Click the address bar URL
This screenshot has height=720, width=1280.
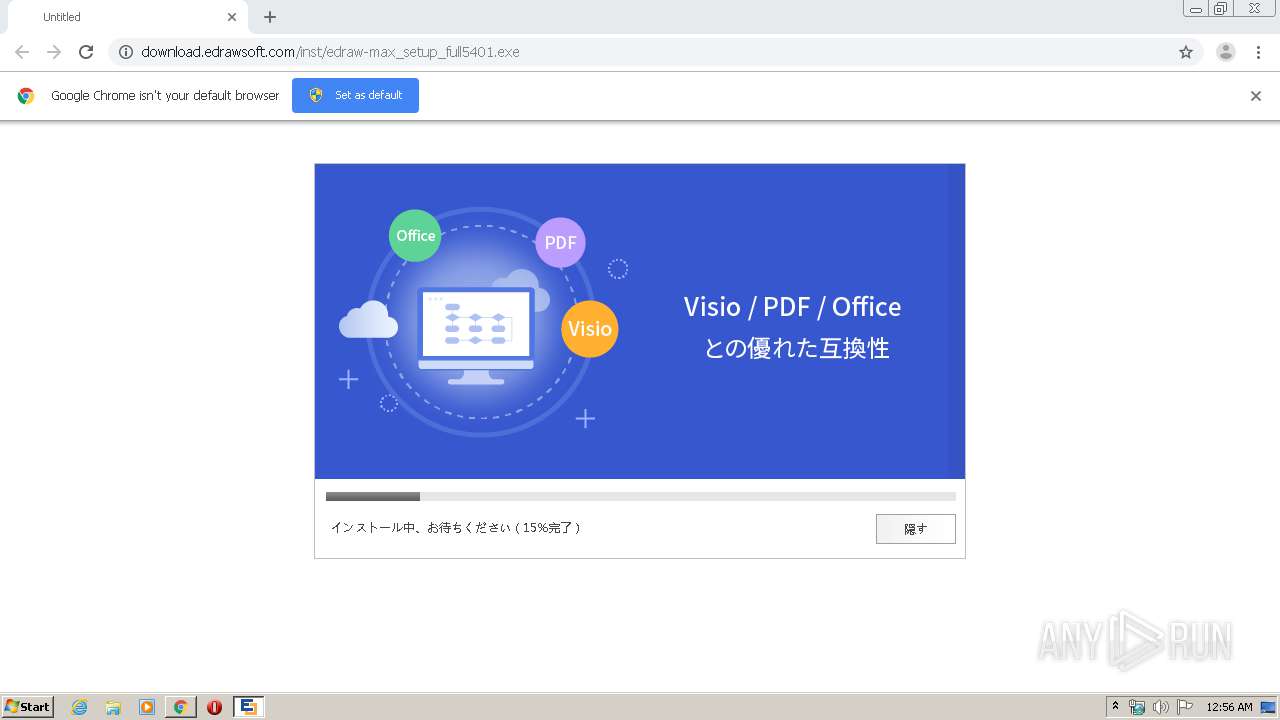point(330,52)
